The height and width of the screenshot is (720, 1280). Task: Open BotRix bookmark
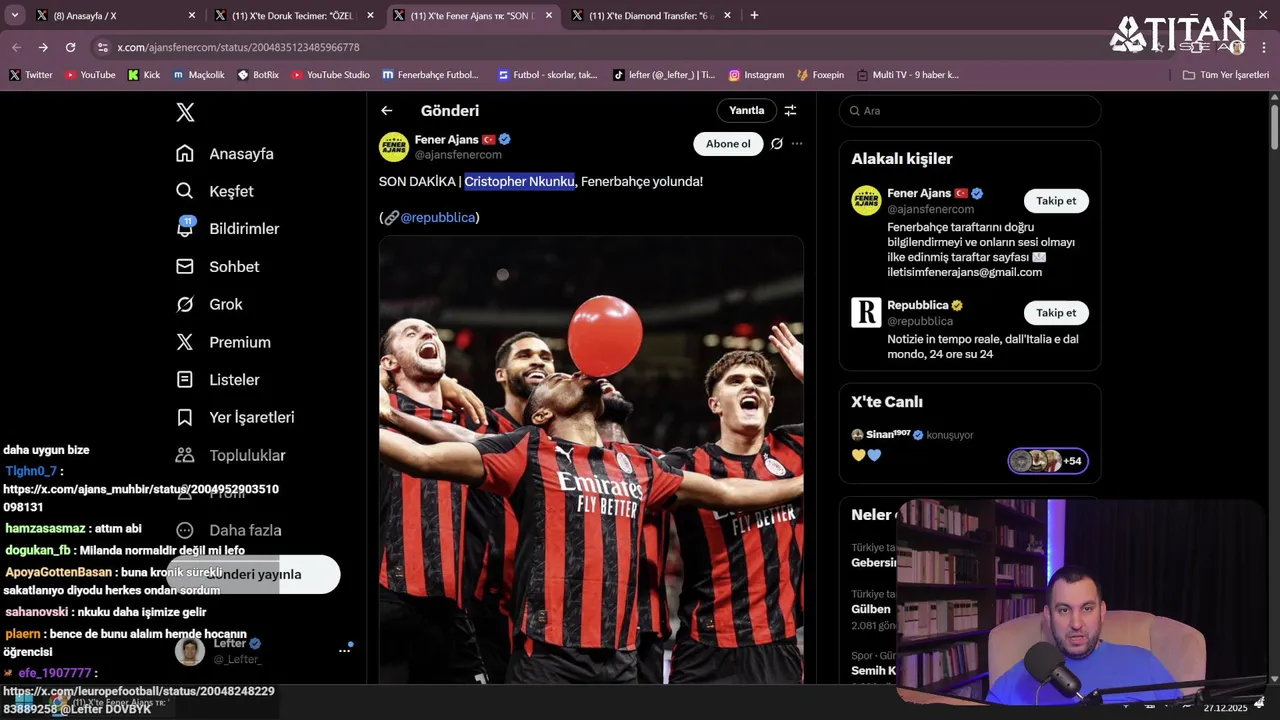click(258, 75)
